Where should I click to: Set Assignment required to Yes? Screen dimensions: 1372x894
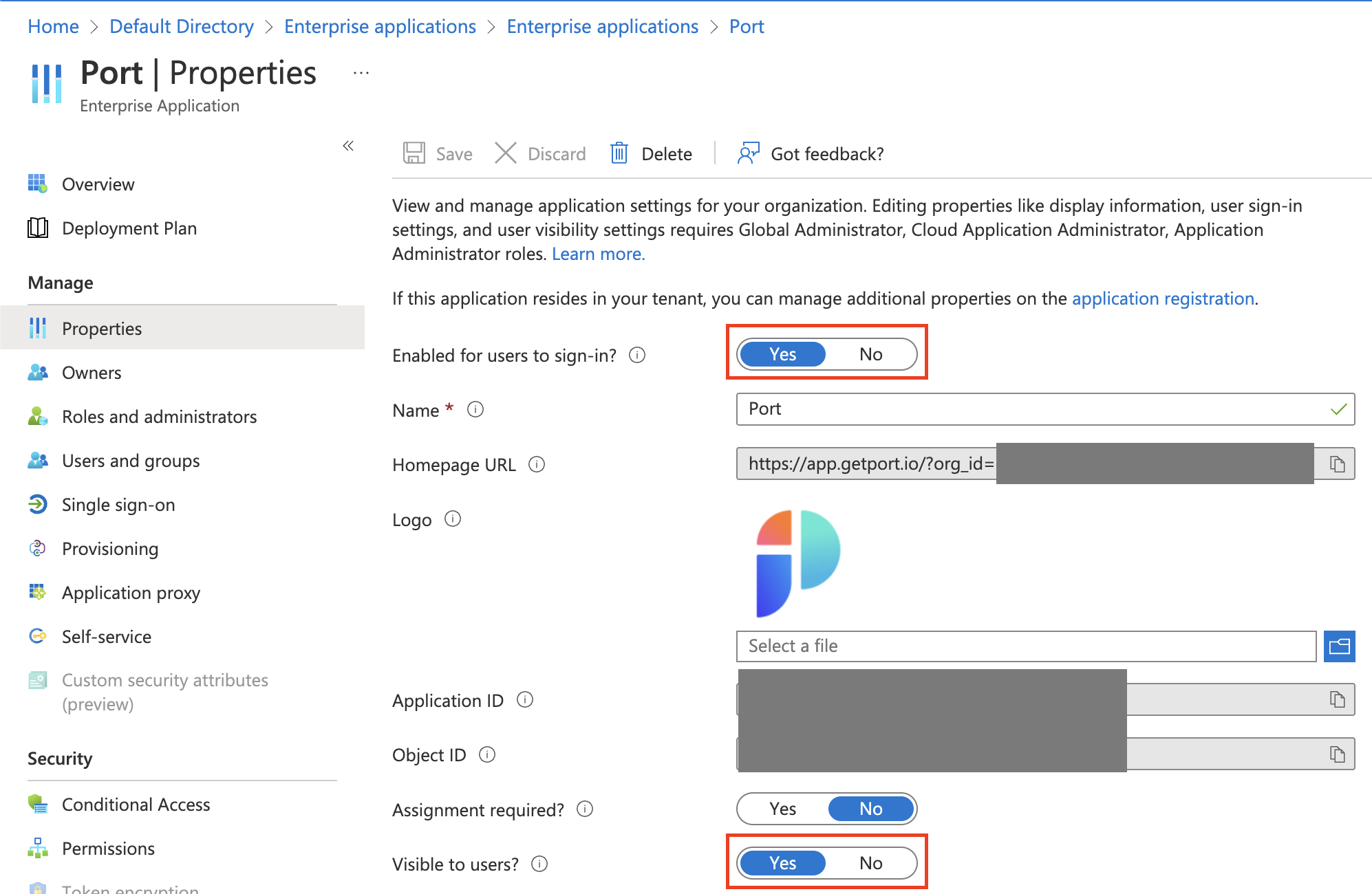[782, 809]
